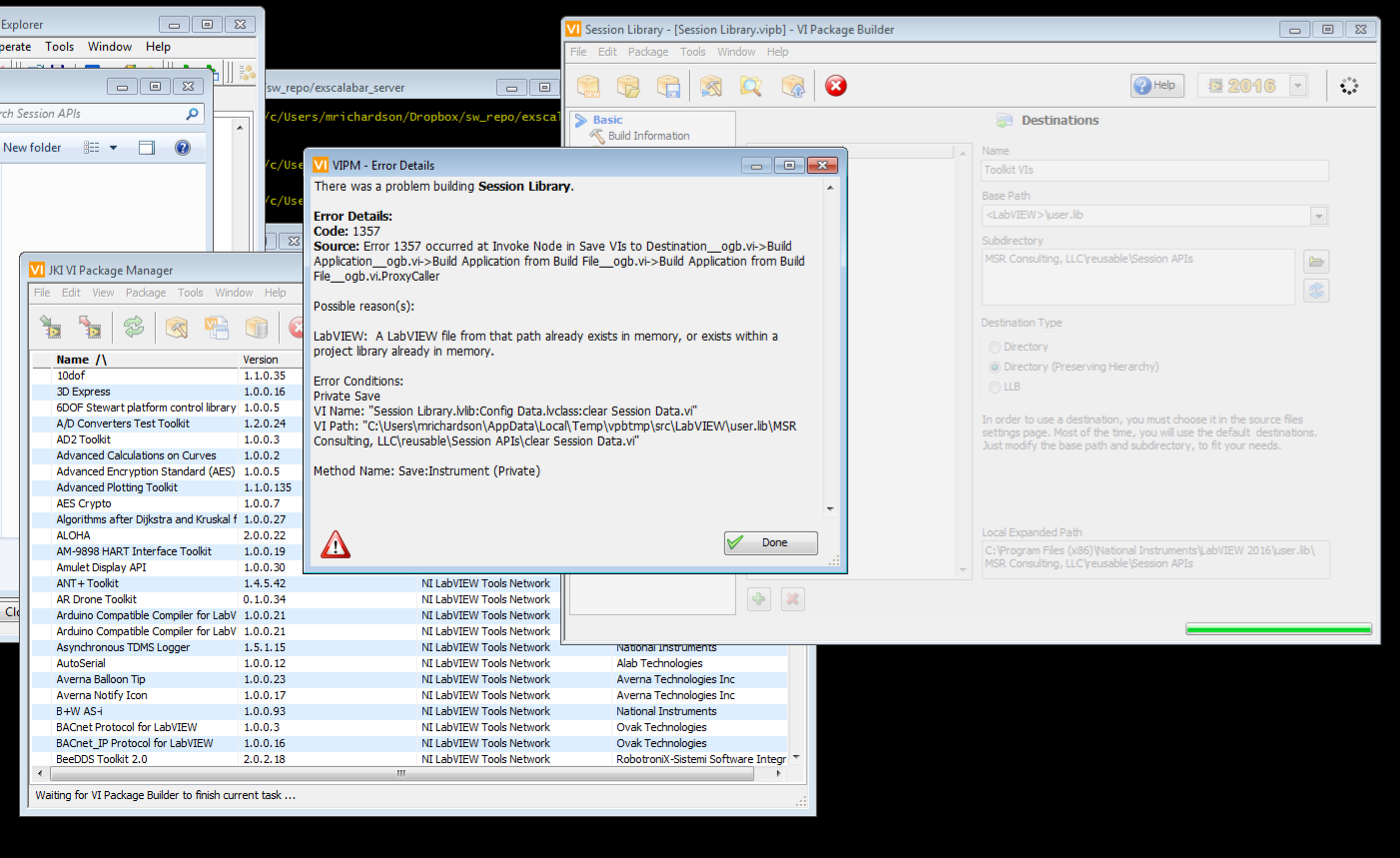1400x858 pixels.
Task: Click the package box with hammer icon in VIPM toolbar
Action: (x=177, y=327)
